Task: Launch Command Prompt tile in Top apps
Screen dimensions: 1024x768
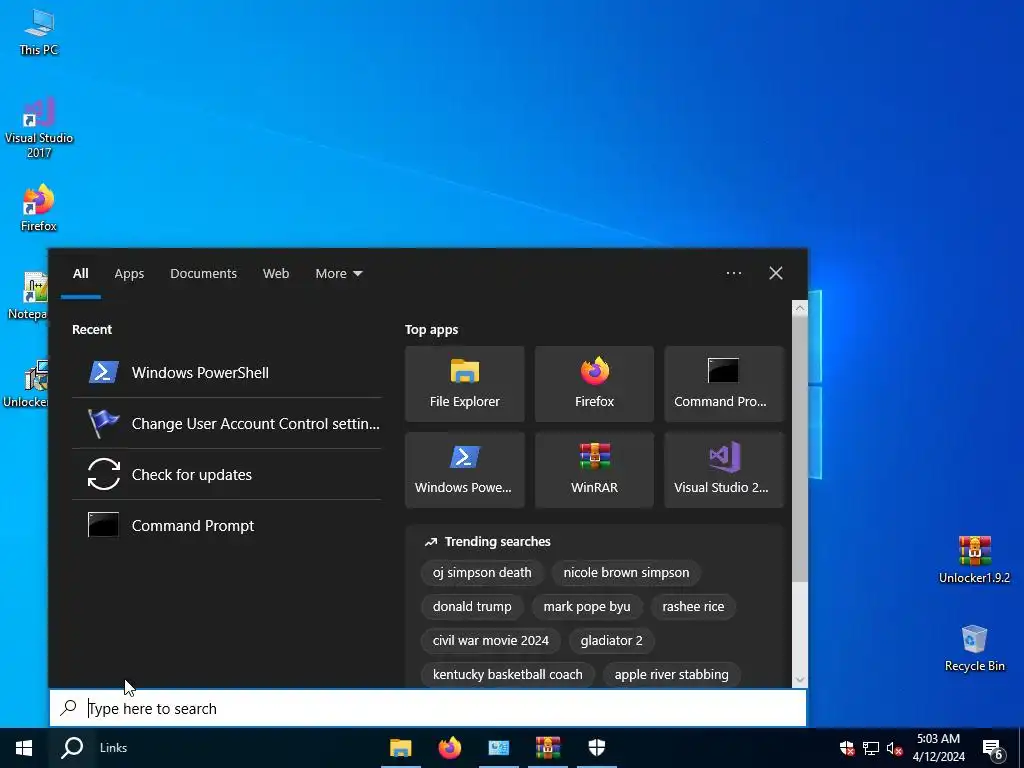Action: pyautogui.click(x=724, y=383)
